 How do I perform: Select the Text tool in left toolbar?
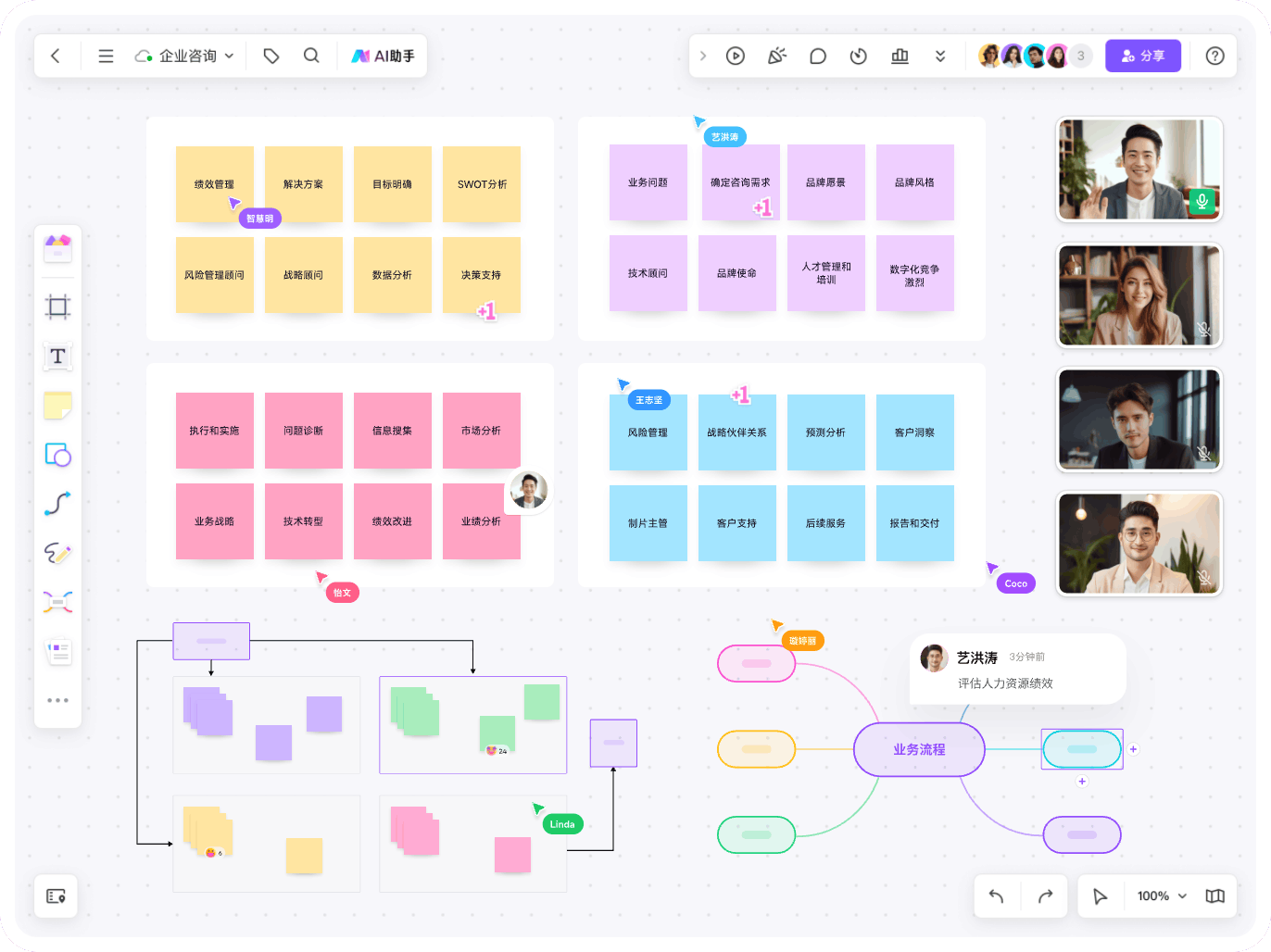57,357
